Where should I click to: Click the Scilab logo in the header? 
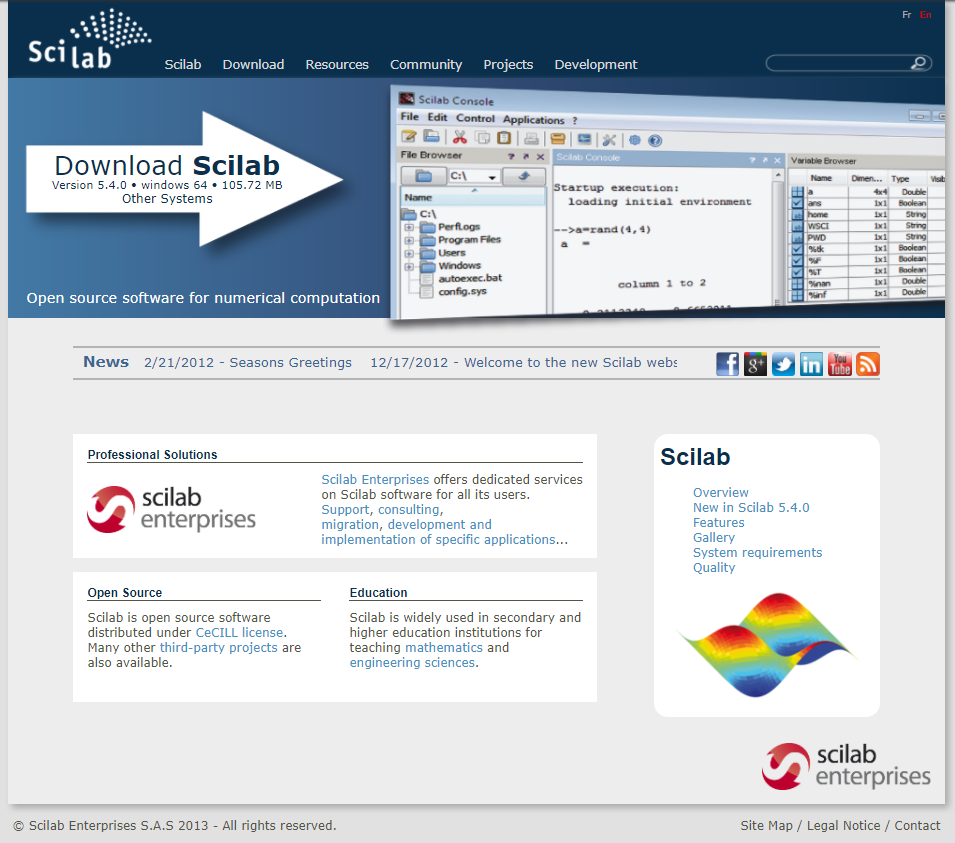[x=90, y=39]
